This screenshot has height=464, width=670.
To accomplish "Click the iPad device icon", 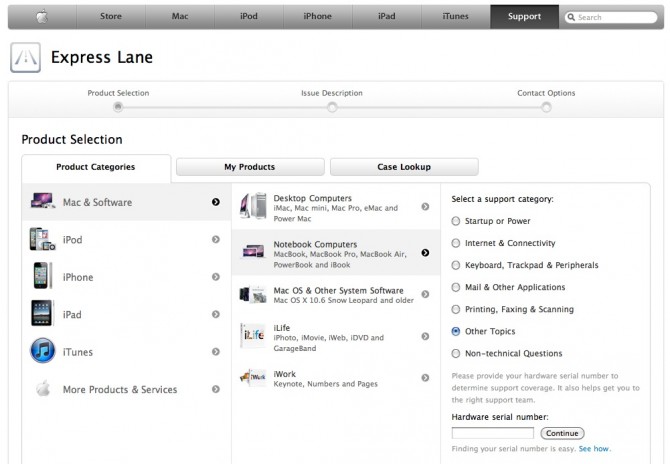I will [42, 313].
